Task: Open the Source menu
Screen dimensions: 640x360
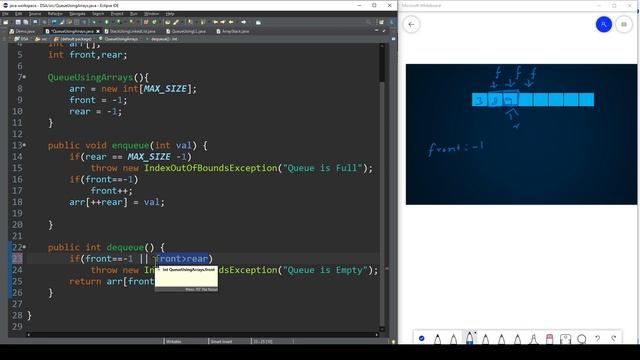Action: click(35, 14)
